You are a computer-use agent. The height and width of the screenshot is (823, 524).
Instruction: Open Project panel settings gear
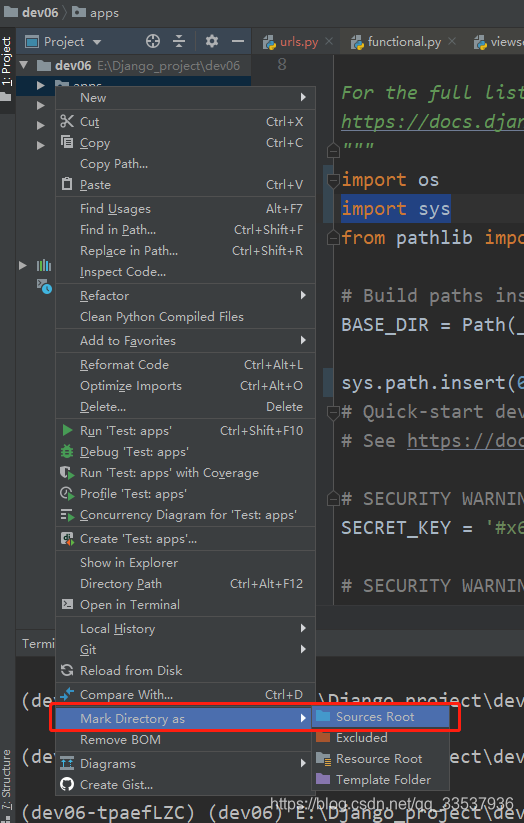tap(212, 41)
